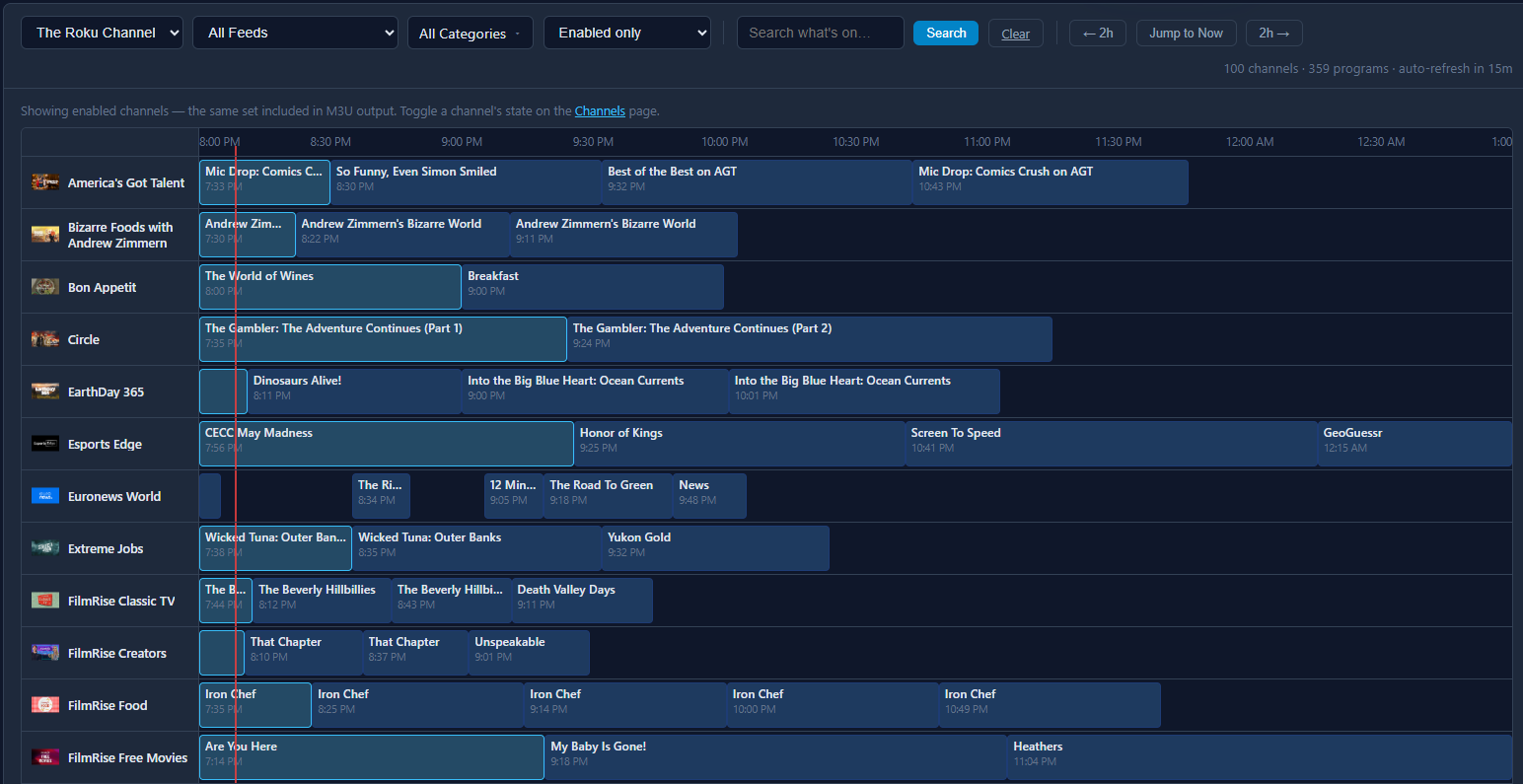Image resolution: width=1523 pixels, height=784 pixels.
Task: Open Iron Chef at 10:49 PM
Action: tap(1050, 705)
